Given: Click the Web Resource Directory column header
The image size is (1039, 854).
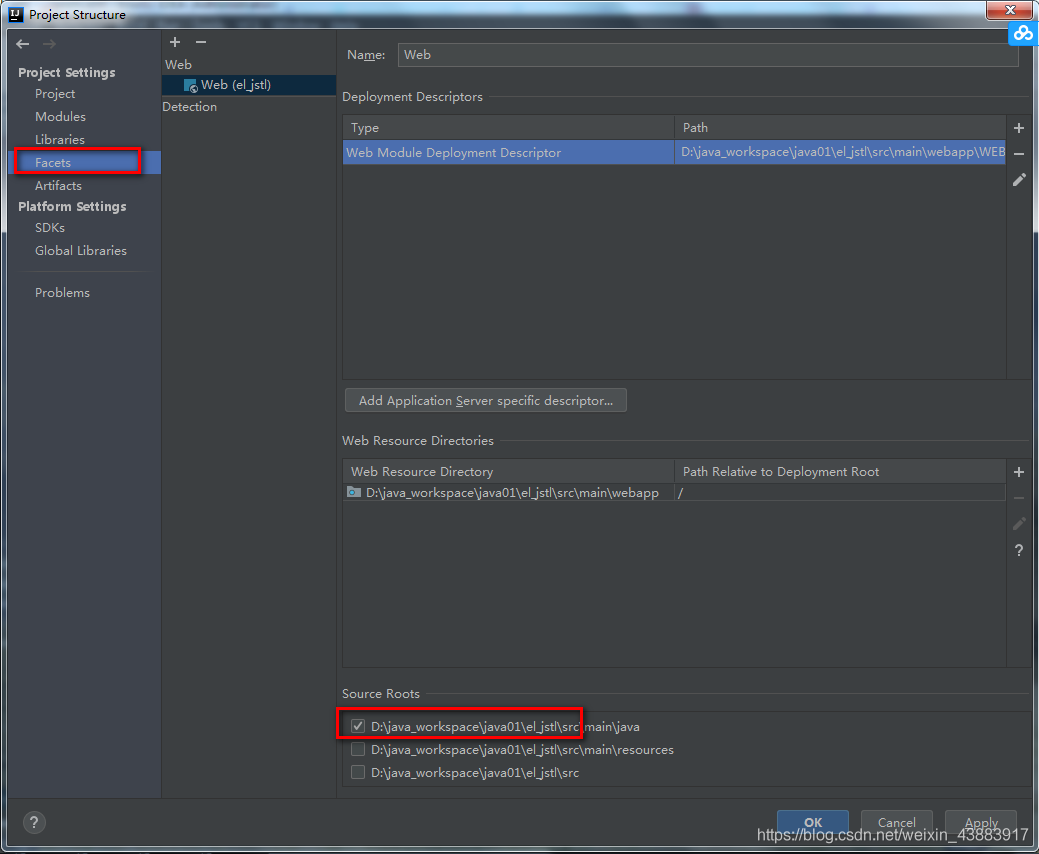Looking at the screenshot, I should [x=508, y=472].
